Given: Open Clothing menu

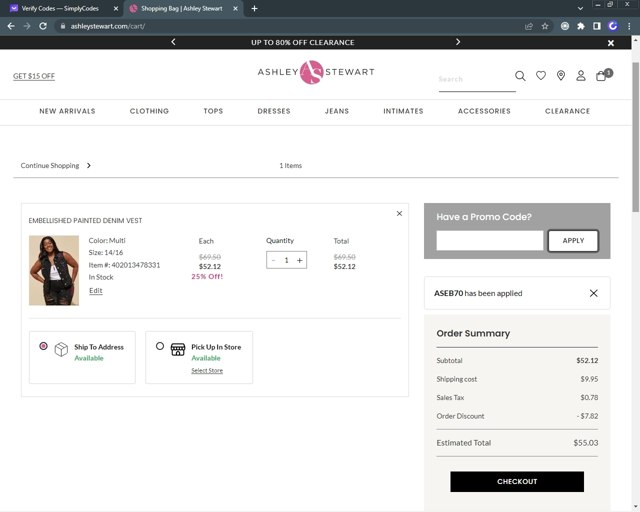Looking at the screenshot, I should pyautogui.click(x=149, y=111).
